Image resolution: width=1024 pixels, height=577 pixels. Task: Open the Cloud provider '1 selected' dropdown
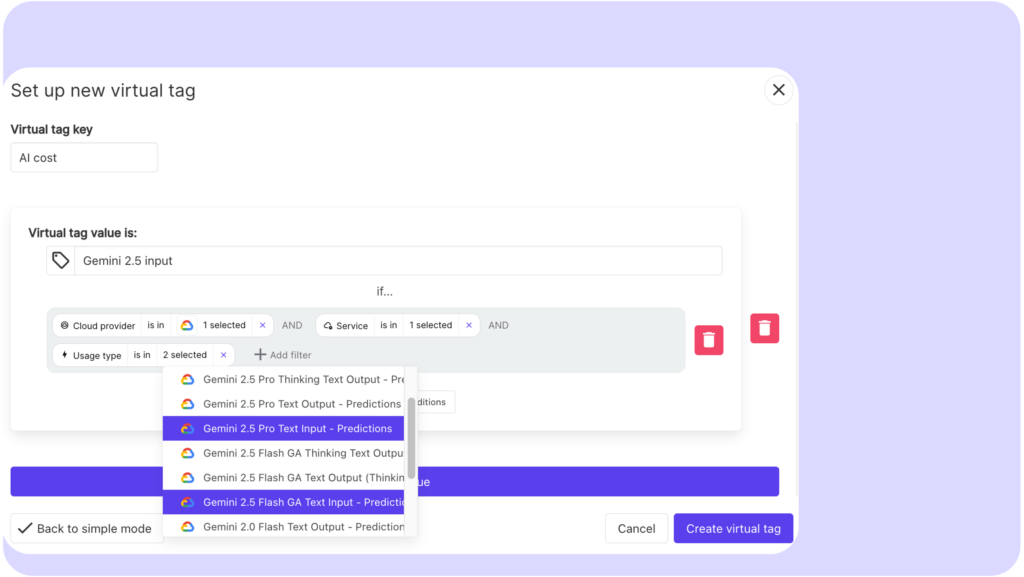222,325
